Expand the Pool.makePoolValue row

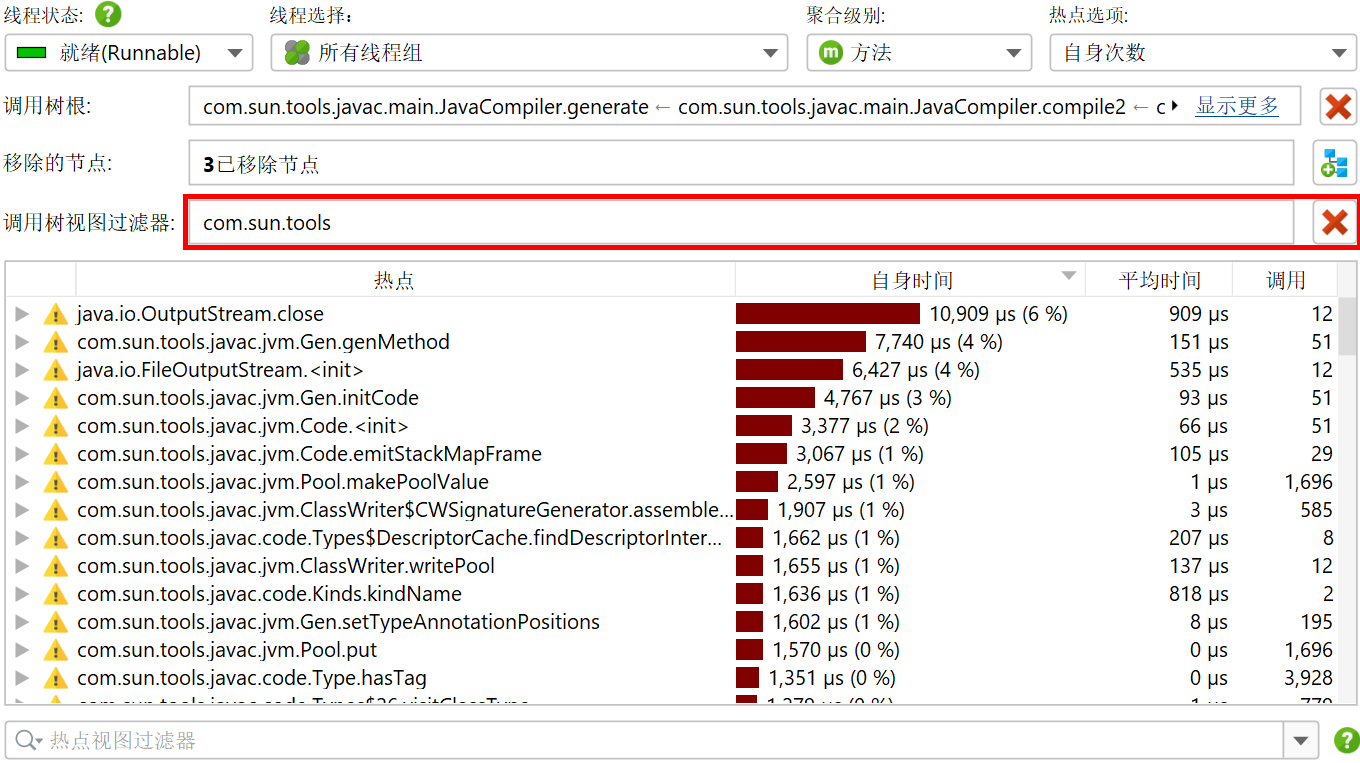pyautogui.click(x=22, y=482)
